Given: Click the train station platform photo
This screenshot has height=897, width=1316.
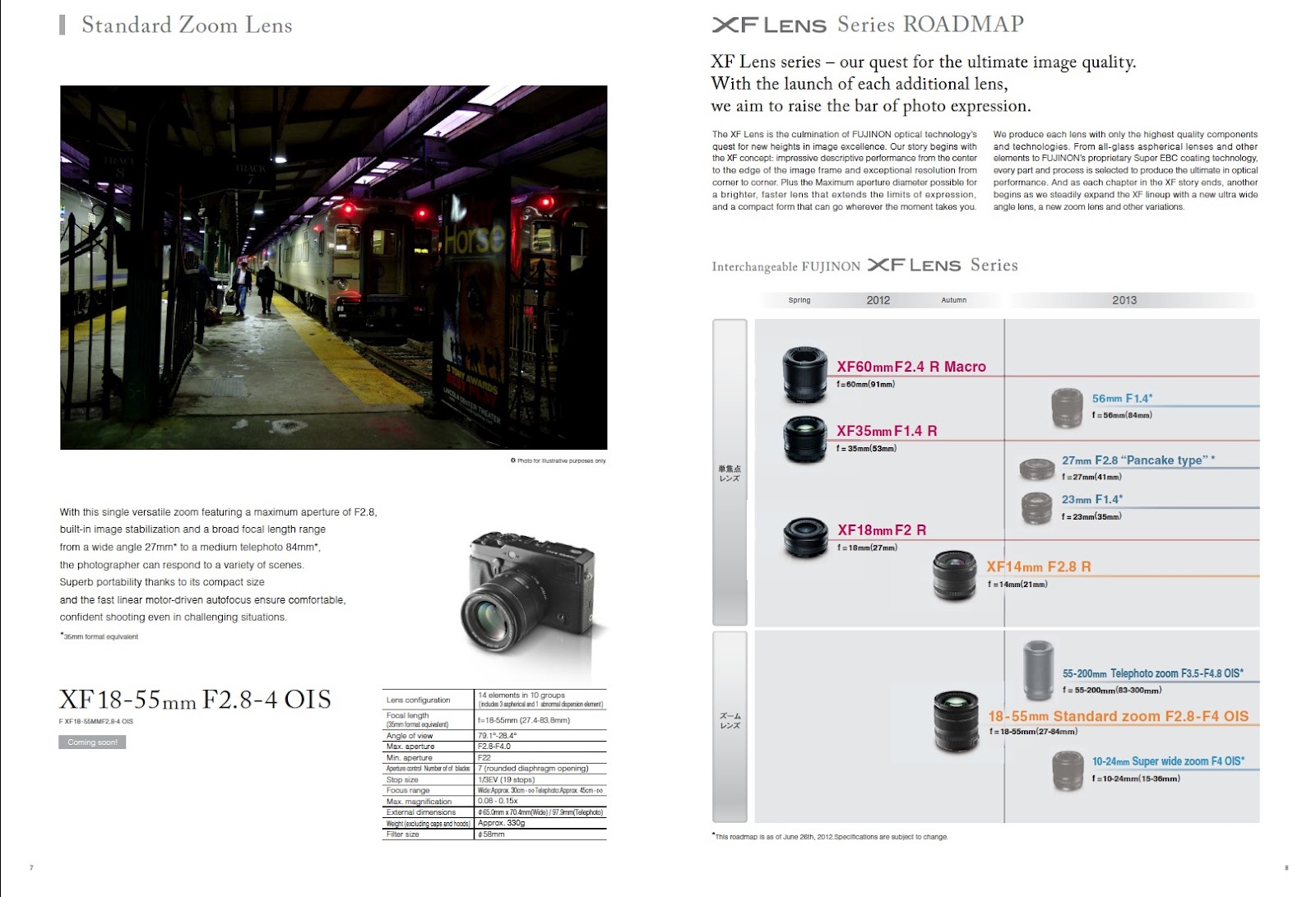Looking at the screenshot, I should (x=333, y=267).
